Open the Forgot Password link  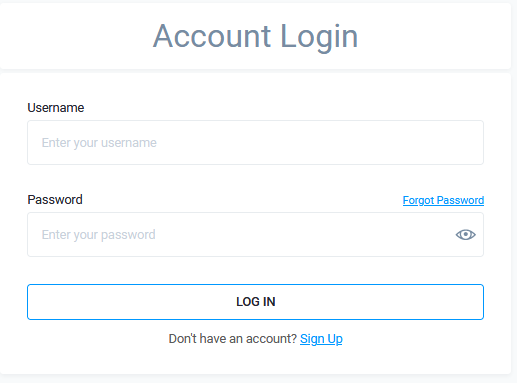pyautogui.click(x=443, y=200)
